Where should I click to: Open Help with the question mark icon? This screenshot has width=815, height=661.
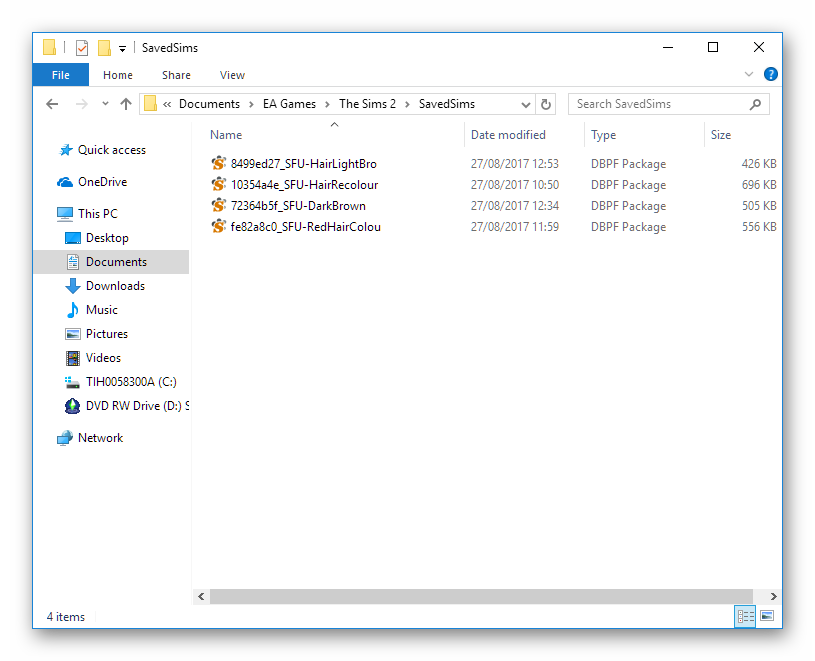(770, 74)
